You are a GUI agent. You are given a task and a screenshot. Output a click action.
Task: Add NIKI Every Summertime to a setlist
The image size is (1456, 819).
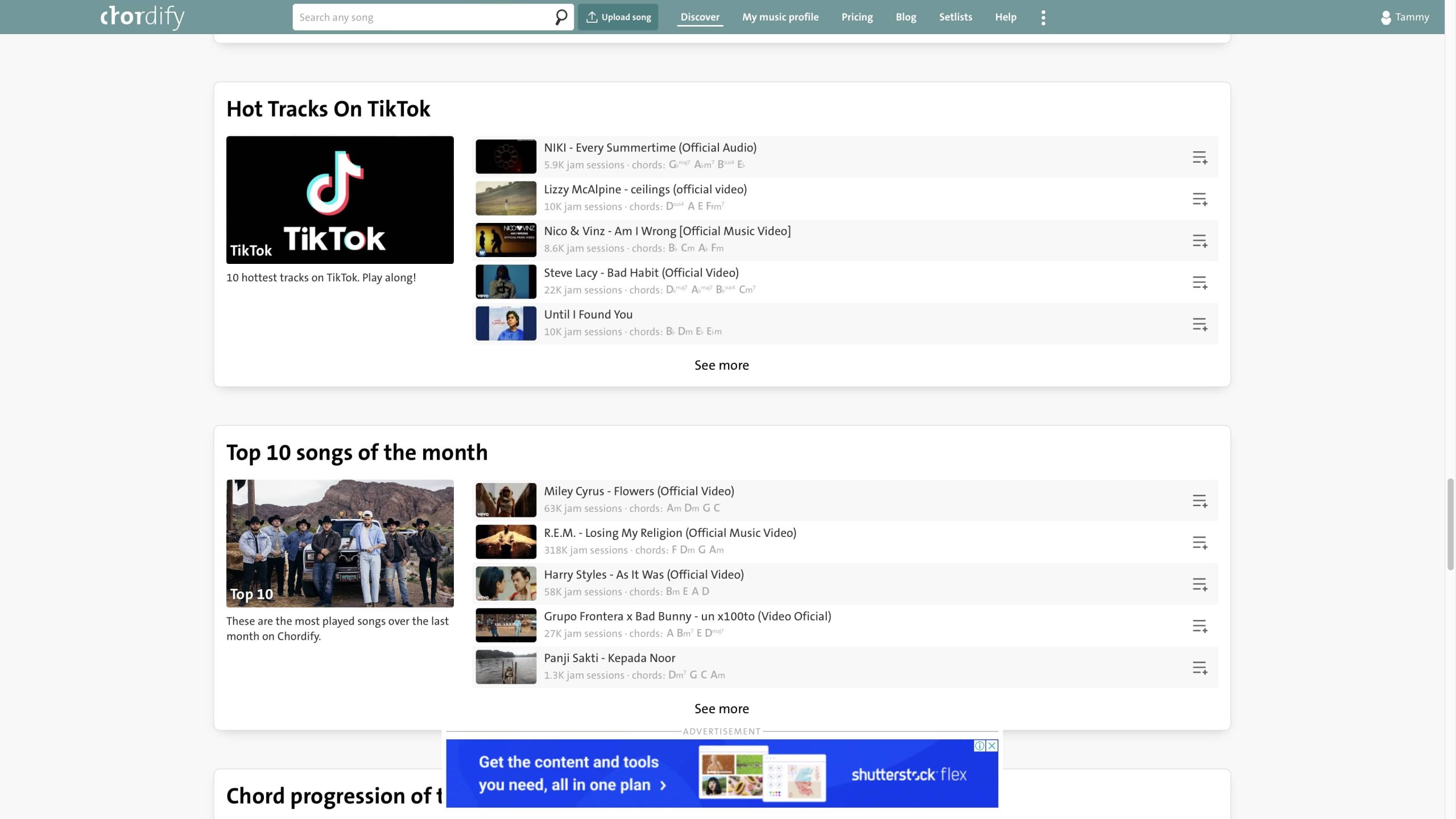pos(1199,158)
